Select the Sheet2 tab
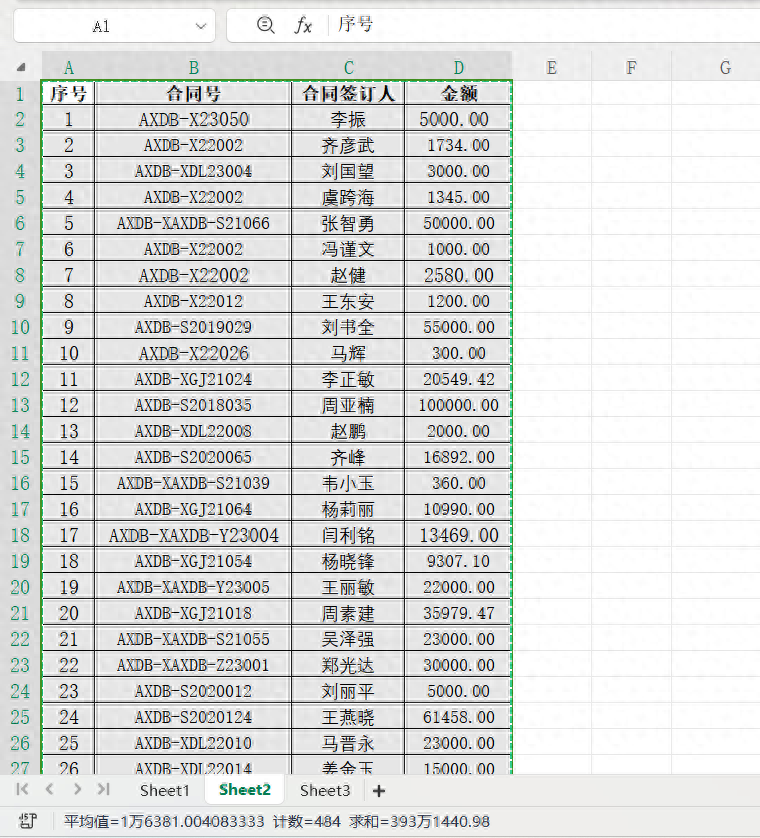The image size is (760, 838). [x=245, y=790]
